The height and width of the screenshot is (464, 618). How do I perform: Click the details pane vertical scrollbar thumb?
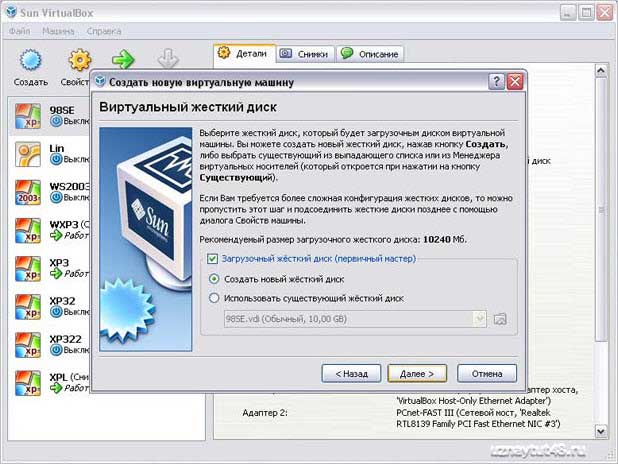pos(601,209)
